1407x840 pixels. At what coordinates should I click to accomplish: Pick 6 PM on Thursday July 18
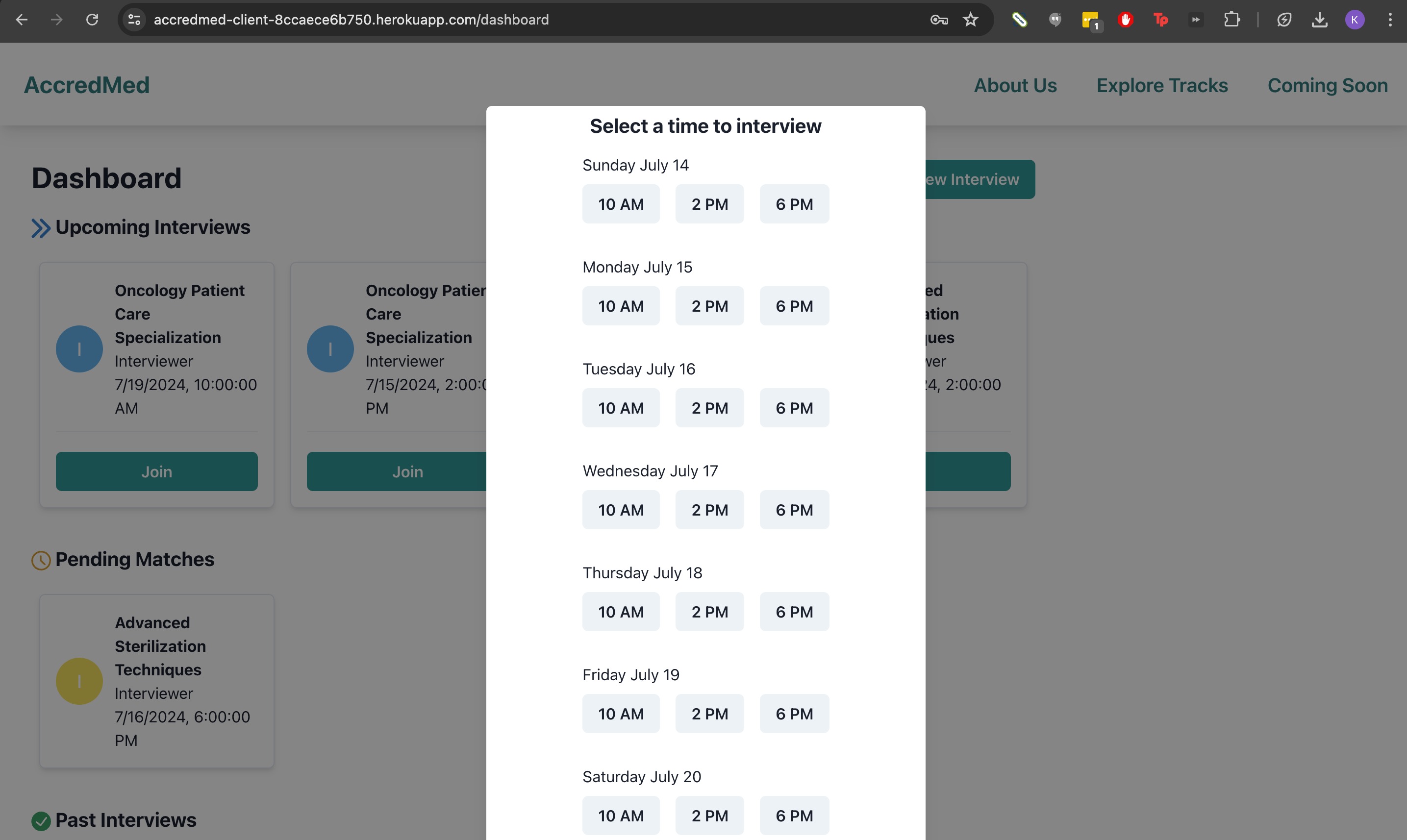pyautogui.click(x=794, y=612)
